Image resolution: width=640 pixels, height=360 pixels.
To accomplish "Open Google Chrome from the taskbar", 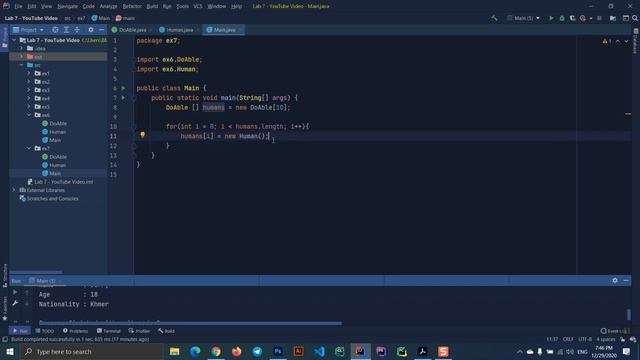I will (x=216, y=351).
